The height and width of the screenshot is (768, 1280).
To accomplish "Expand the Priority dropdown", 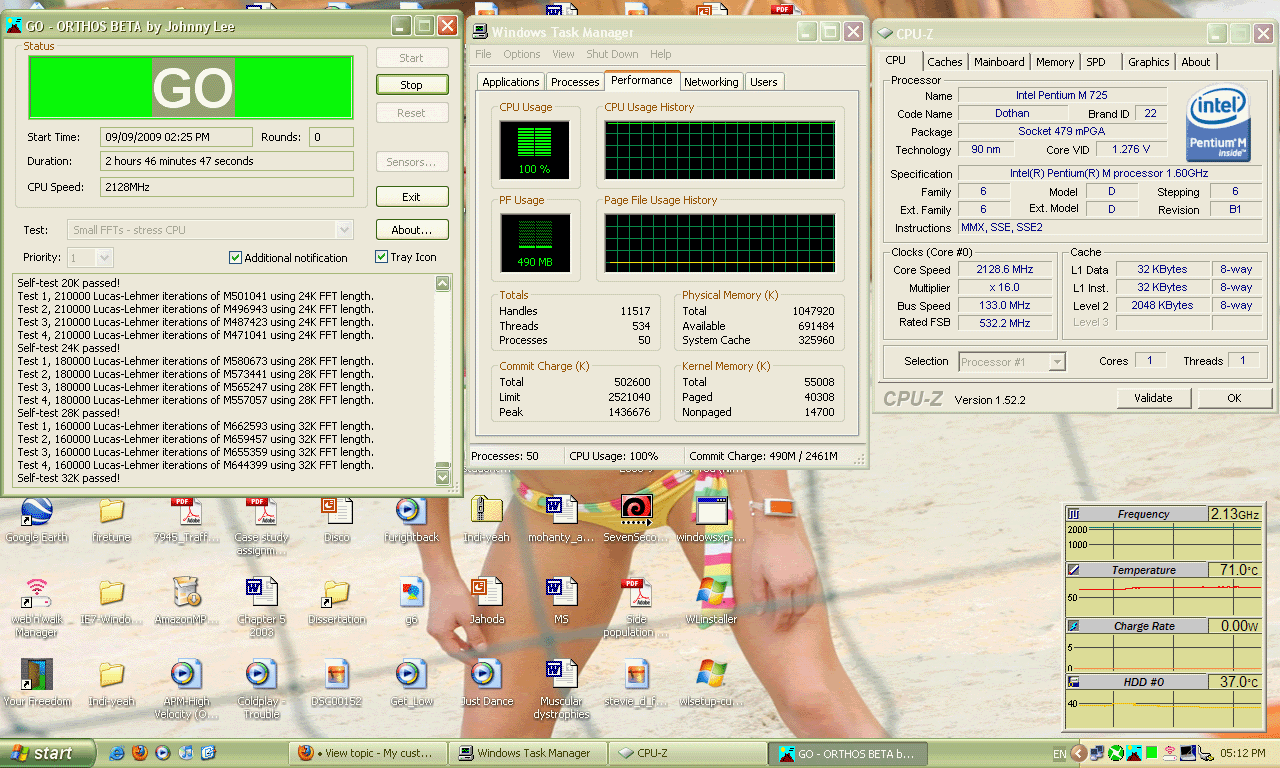I will pos(105,258).
